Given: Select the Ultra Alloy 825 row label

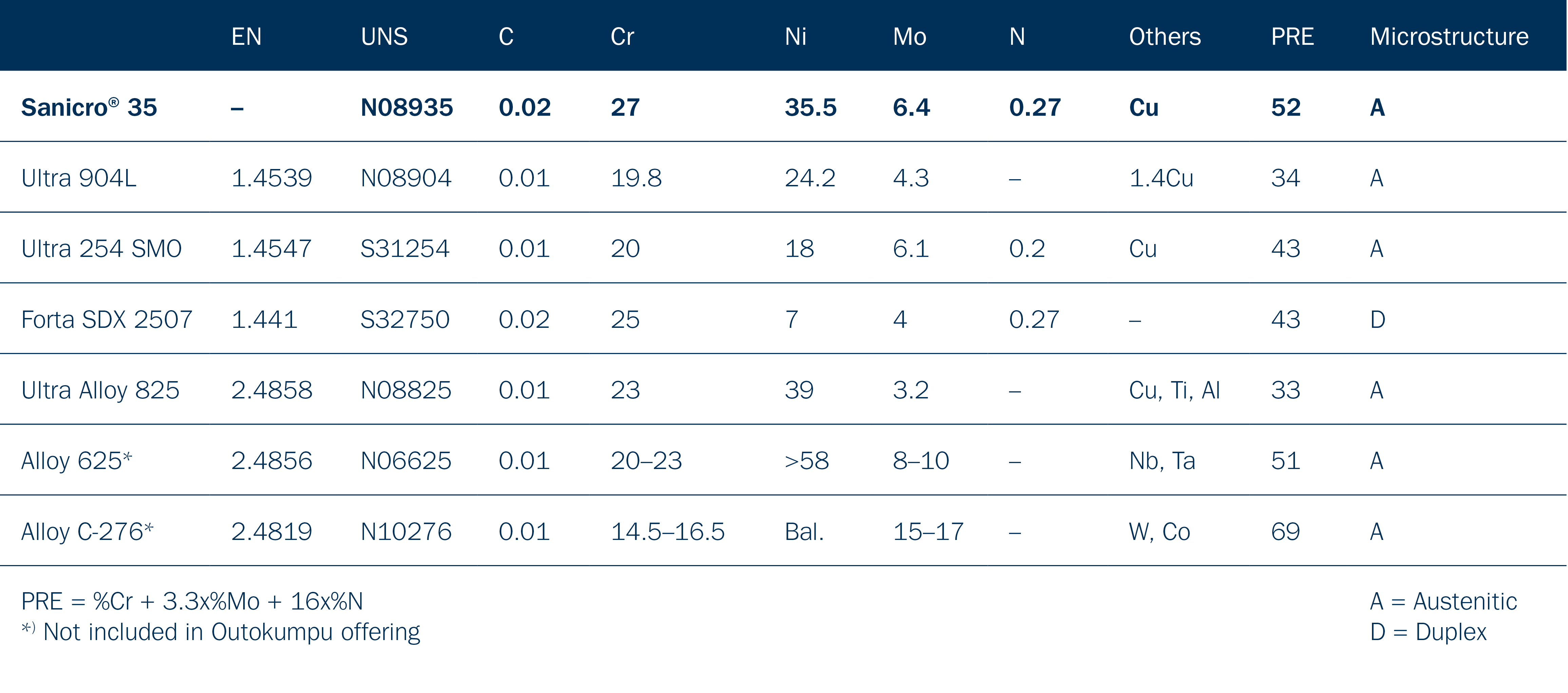Looking at the screenshot, I should [100, 390].
